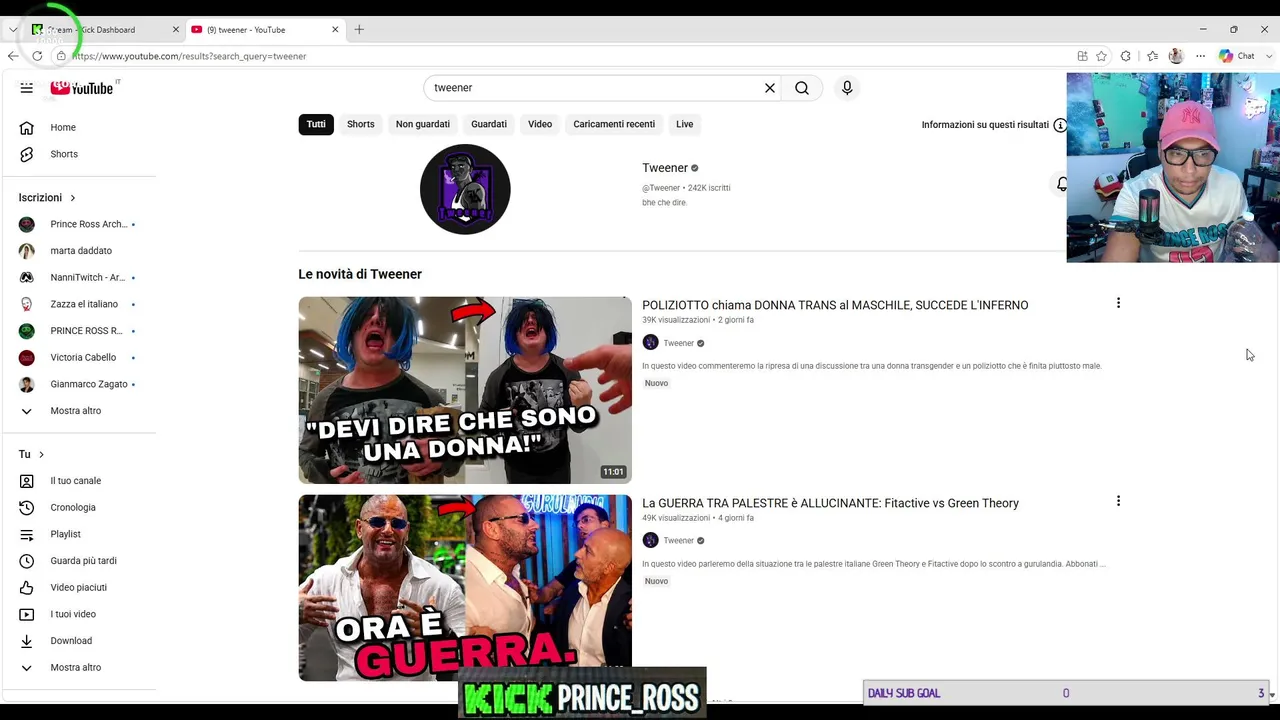Open the YouTube hamburger guide menu
Viewport: 1280px width, 720px height.
pyautogui.click(x=27, y=88)
